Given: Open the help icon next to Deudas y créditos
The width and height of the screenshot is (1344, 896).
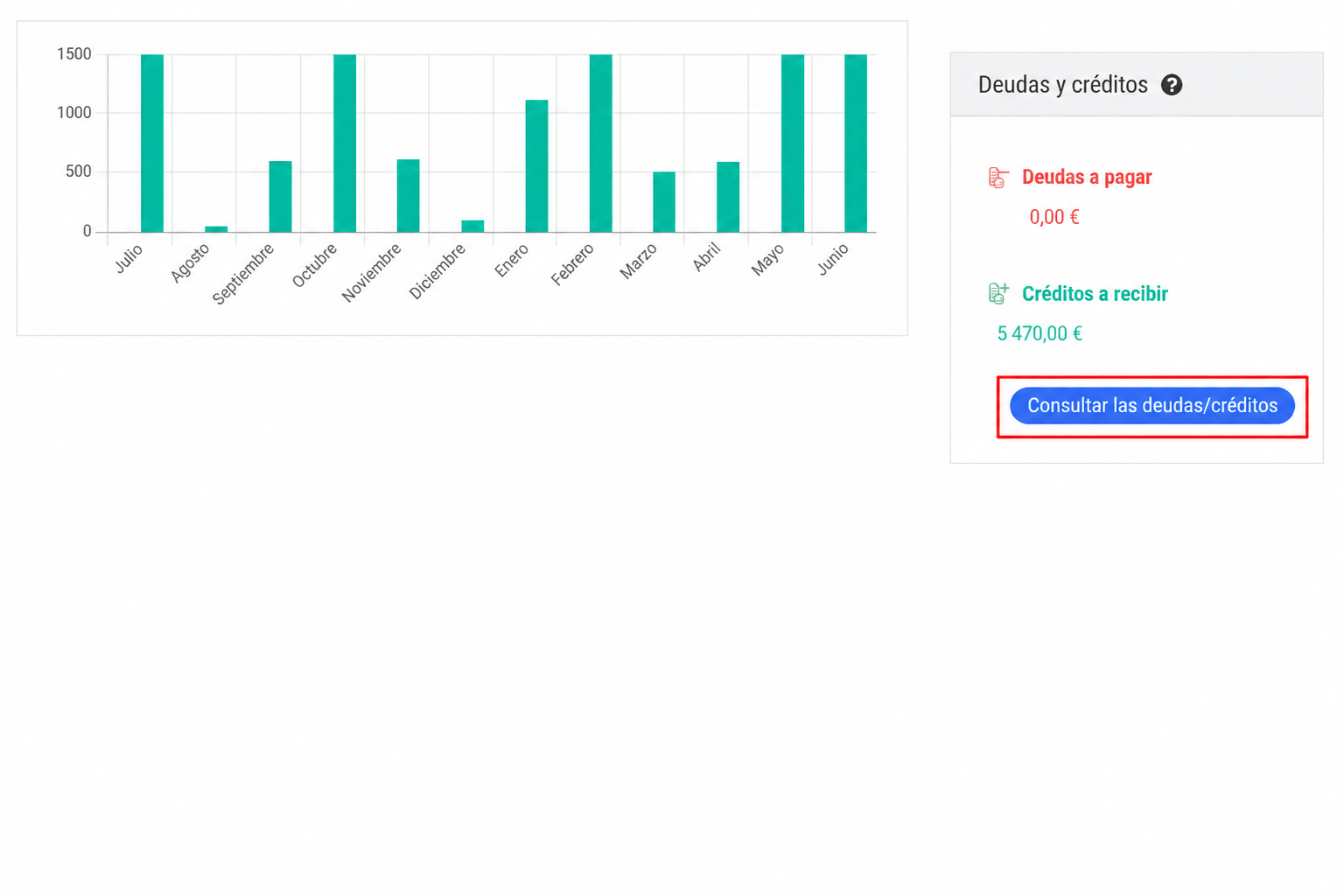Looking at the screenshot, I should (x=1172, y=85).
